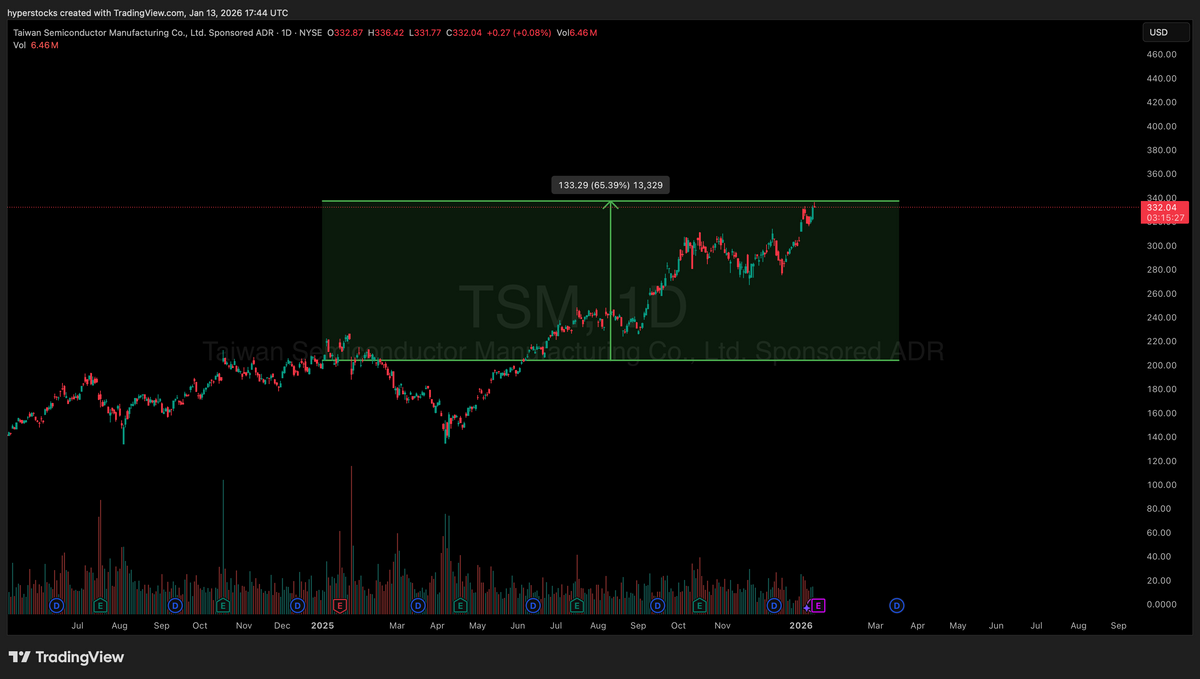Click the earnings E marker below Aug 2024
The width and height of the screenshot is (1200, 679).
tap(100, 605)
